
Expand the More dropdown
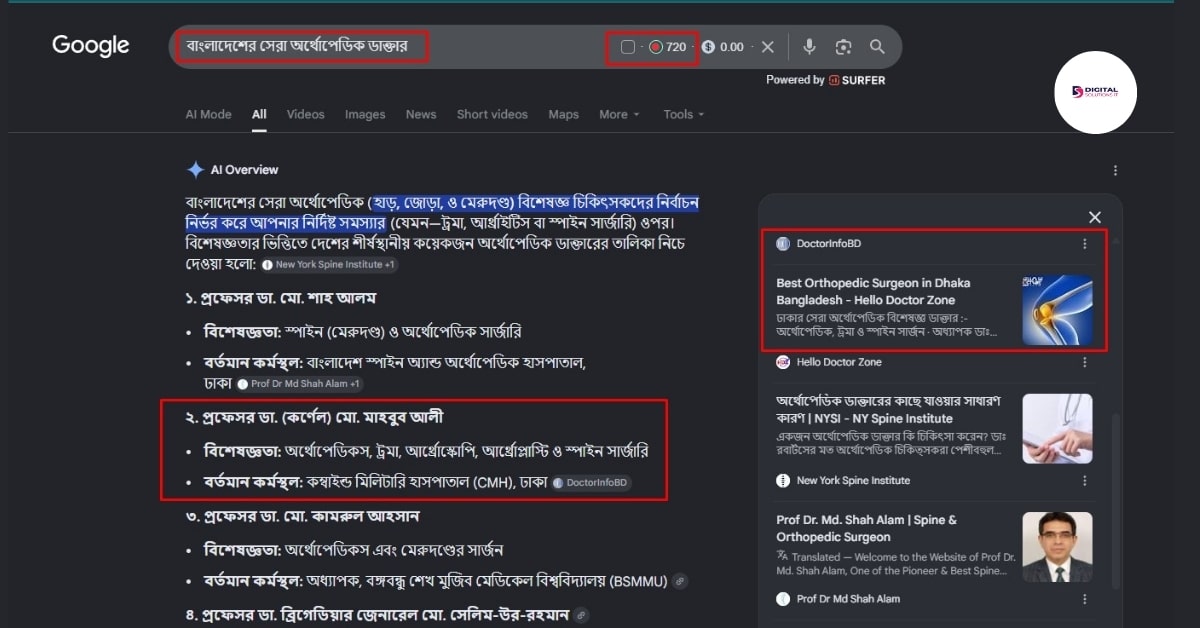tap(619, 114)
